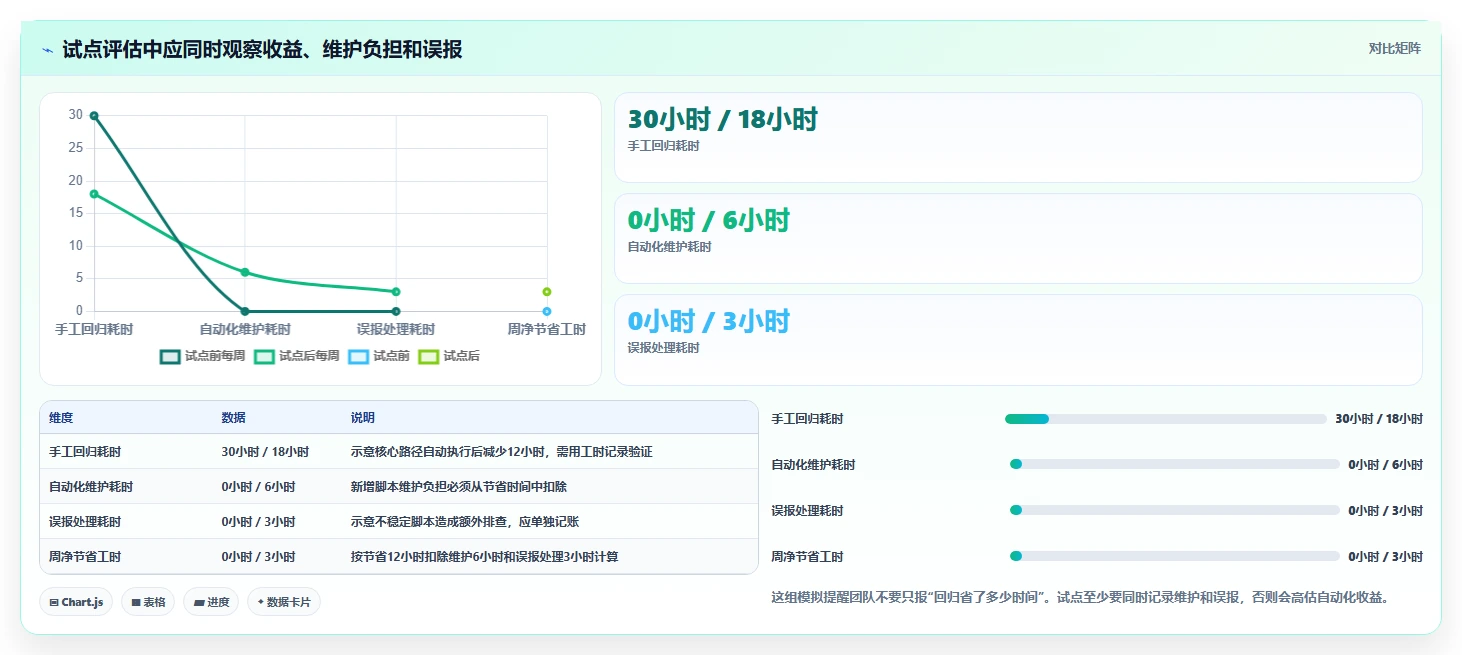Click the light green data point at 18
The height and width of the screenshot is (655, 1462).
point(94,194)
